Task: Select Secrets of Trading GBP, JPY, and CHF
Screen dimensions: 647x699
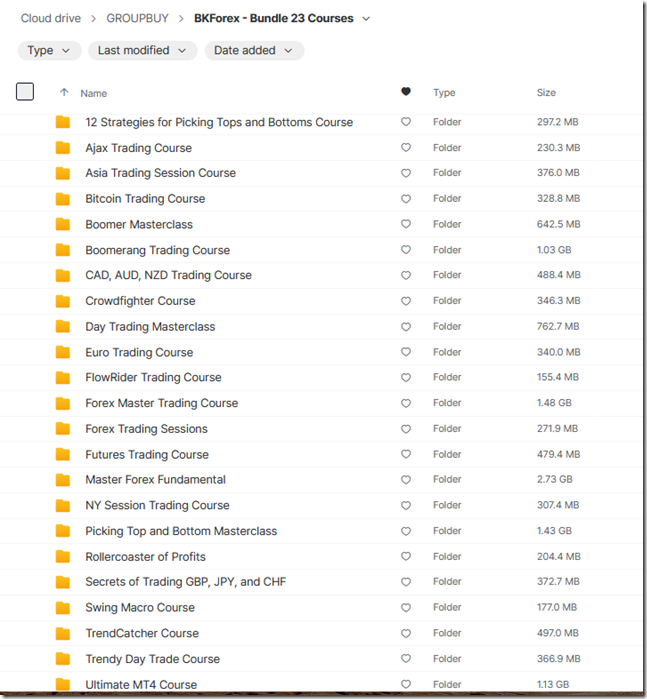Action: pos(186,582)
